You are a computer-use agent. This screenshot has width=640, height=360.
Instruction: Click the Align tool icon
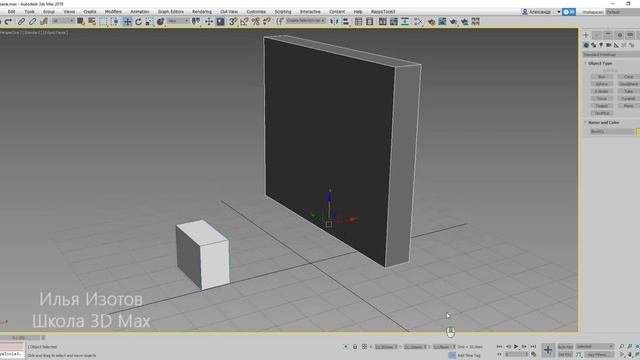click(x=346, y=22)
